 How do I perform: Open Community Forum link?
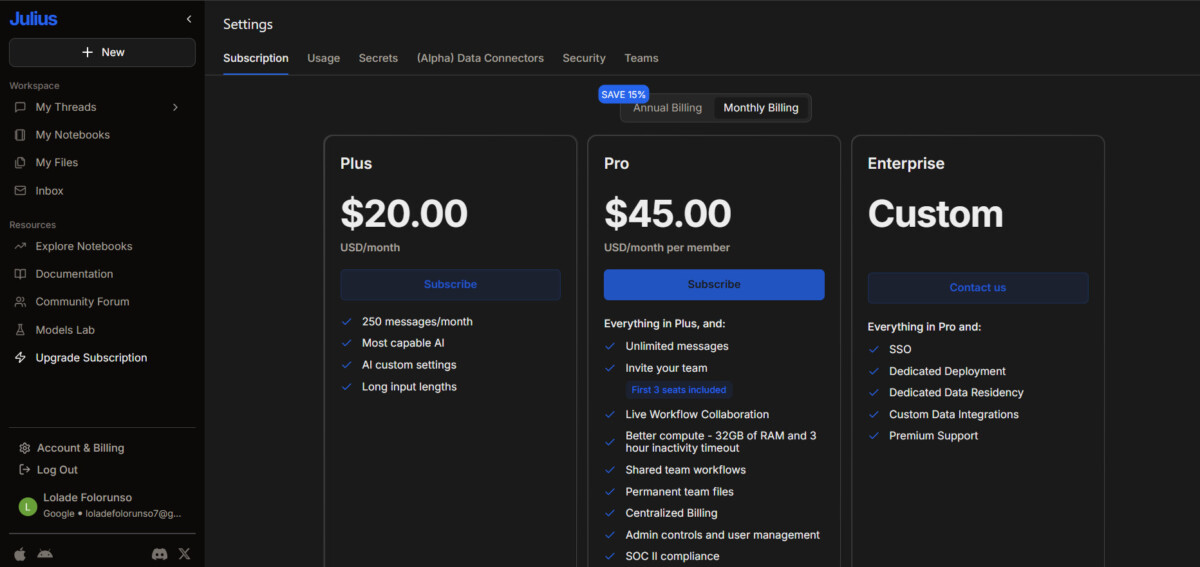tap(82, 302)
